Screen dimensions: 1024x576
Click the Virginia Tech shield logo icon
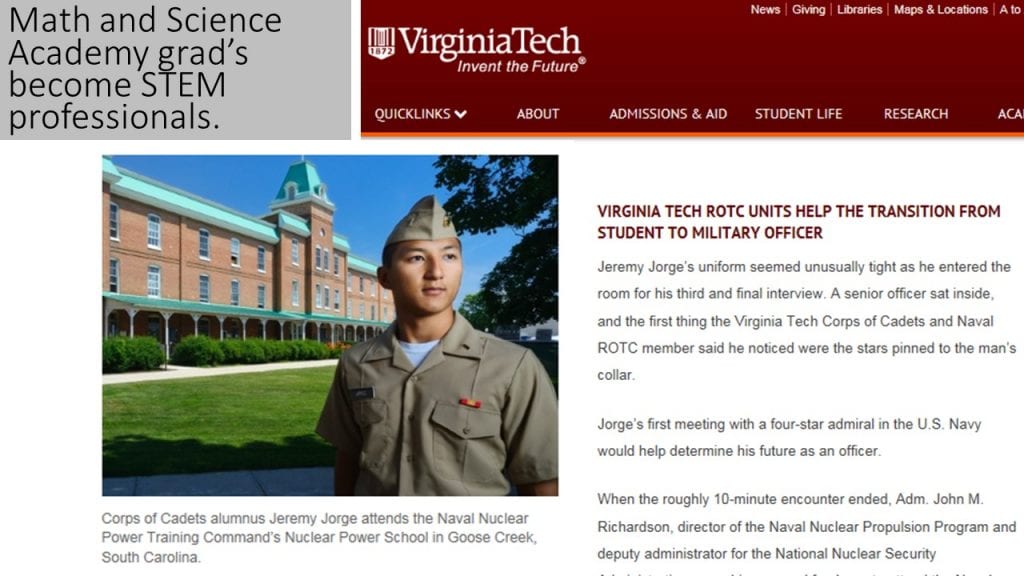click(381, 43)
